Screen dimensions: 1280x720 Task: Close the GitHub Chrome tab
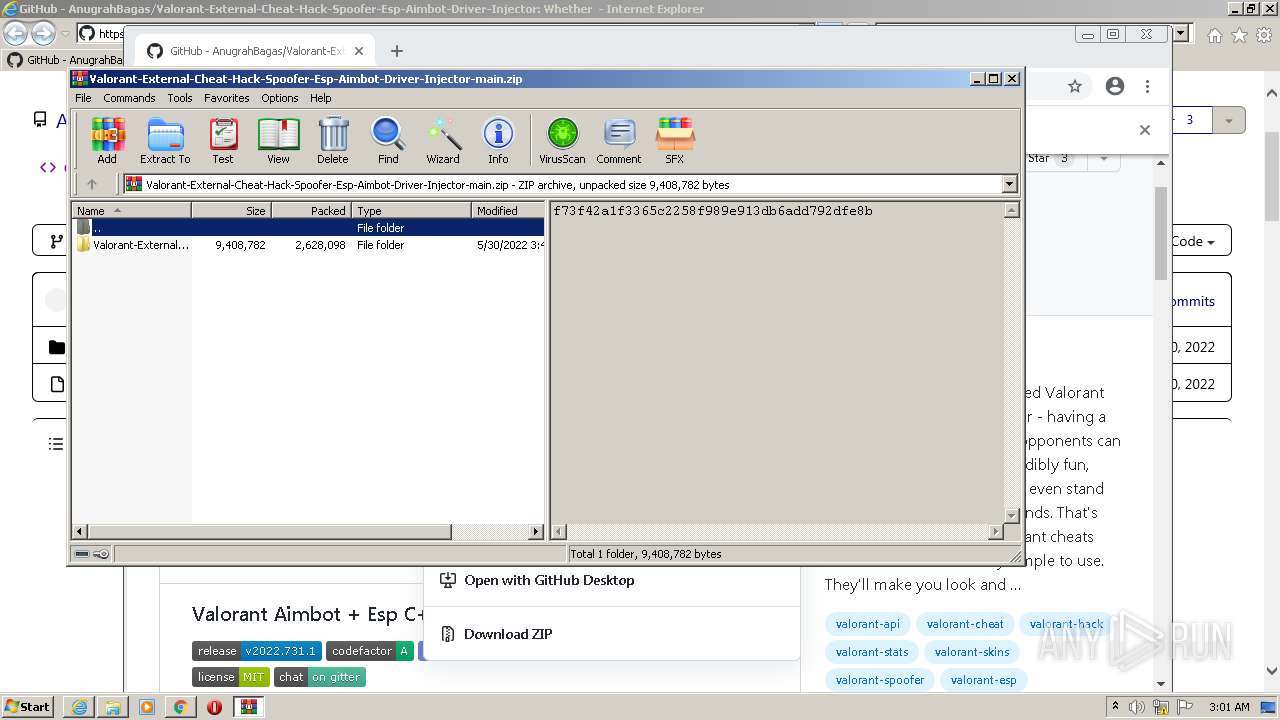pos(359,51)
